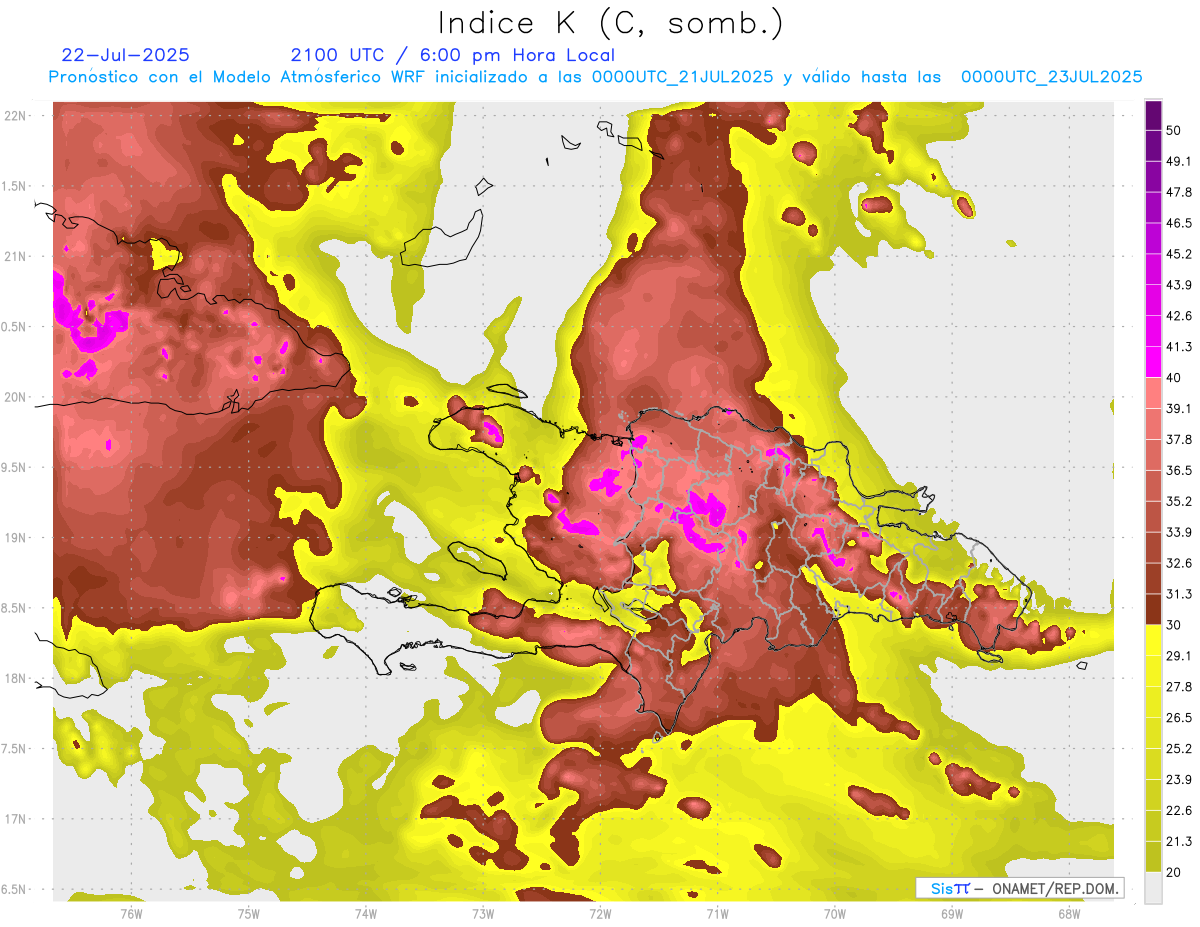
Task: Click legend value "36.5"
Action: click(1178, 470)
